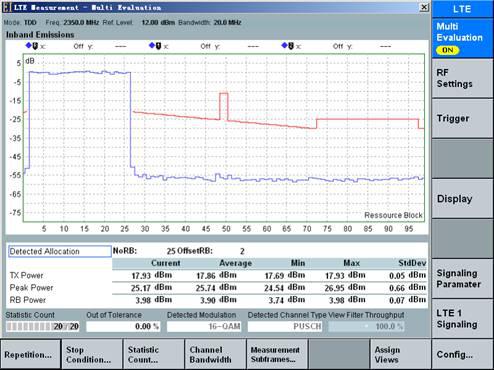
Task: Open the Detected Allocation selector
Action: point(60,251)
